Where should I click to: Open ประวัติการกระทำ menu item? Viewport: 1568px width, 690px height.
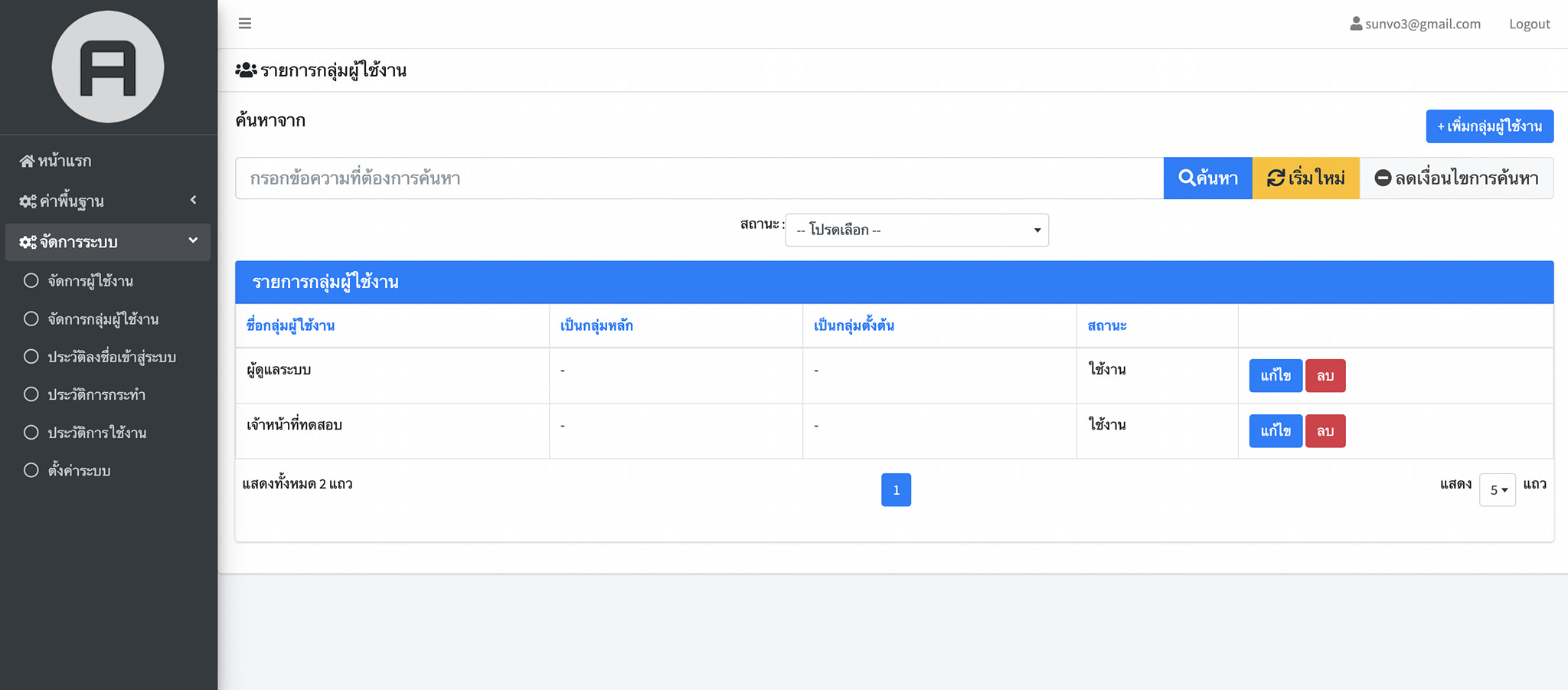[x=96, y=395]
